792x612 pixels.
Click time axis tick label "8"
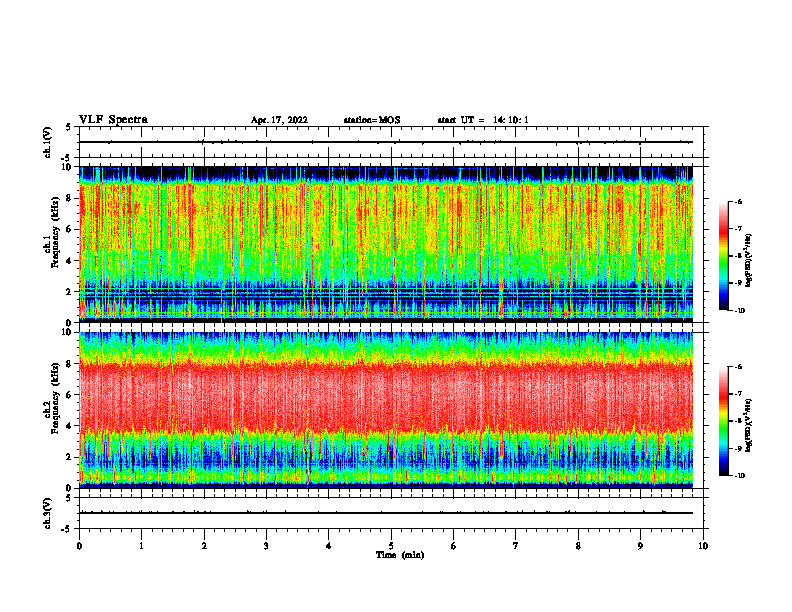tap(578, 545)
